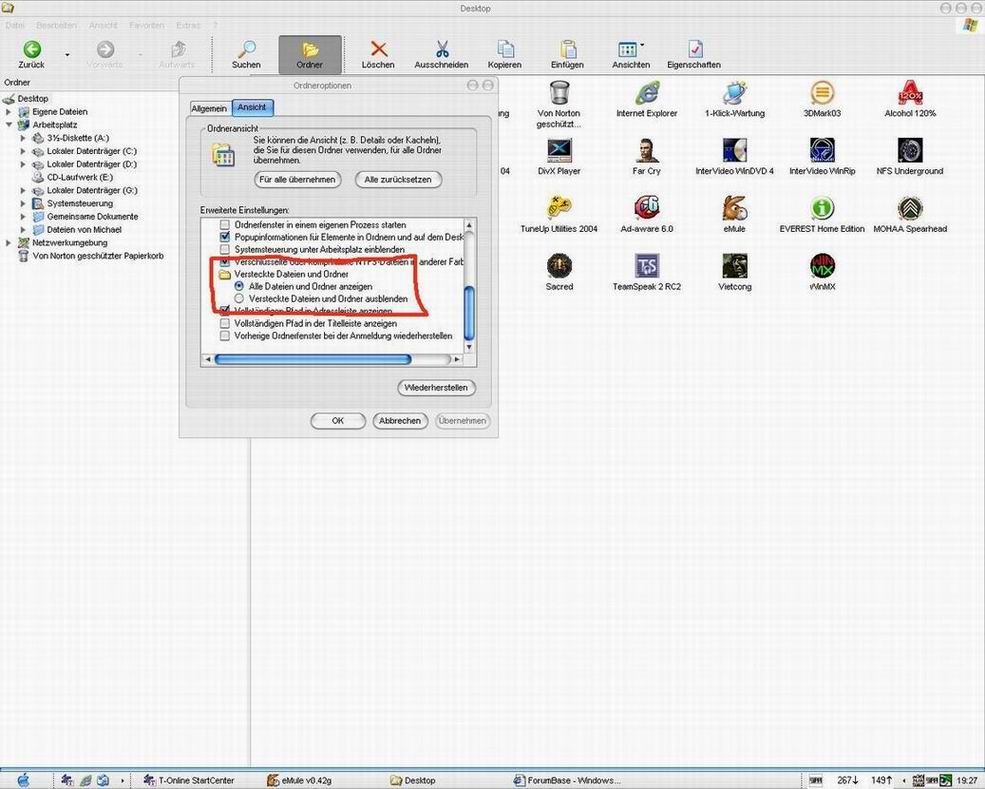Select Versteckte Dateien und Ordner ausblenden radio
Screen dimensions: 985x789
[239, 298]
